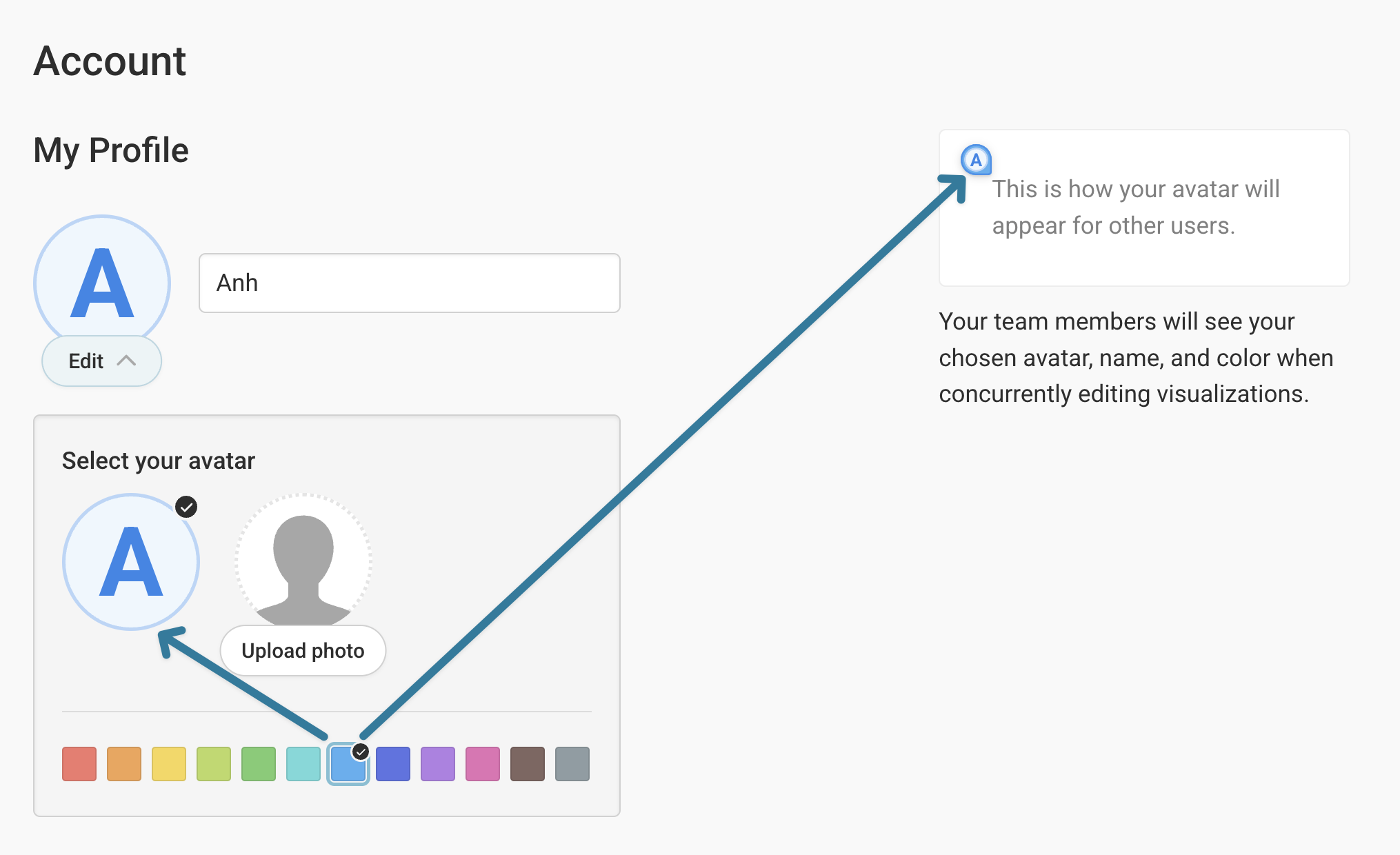Pick the lime green color swatch
This screenshot has height=855, width=1400.
click(214, 763)
